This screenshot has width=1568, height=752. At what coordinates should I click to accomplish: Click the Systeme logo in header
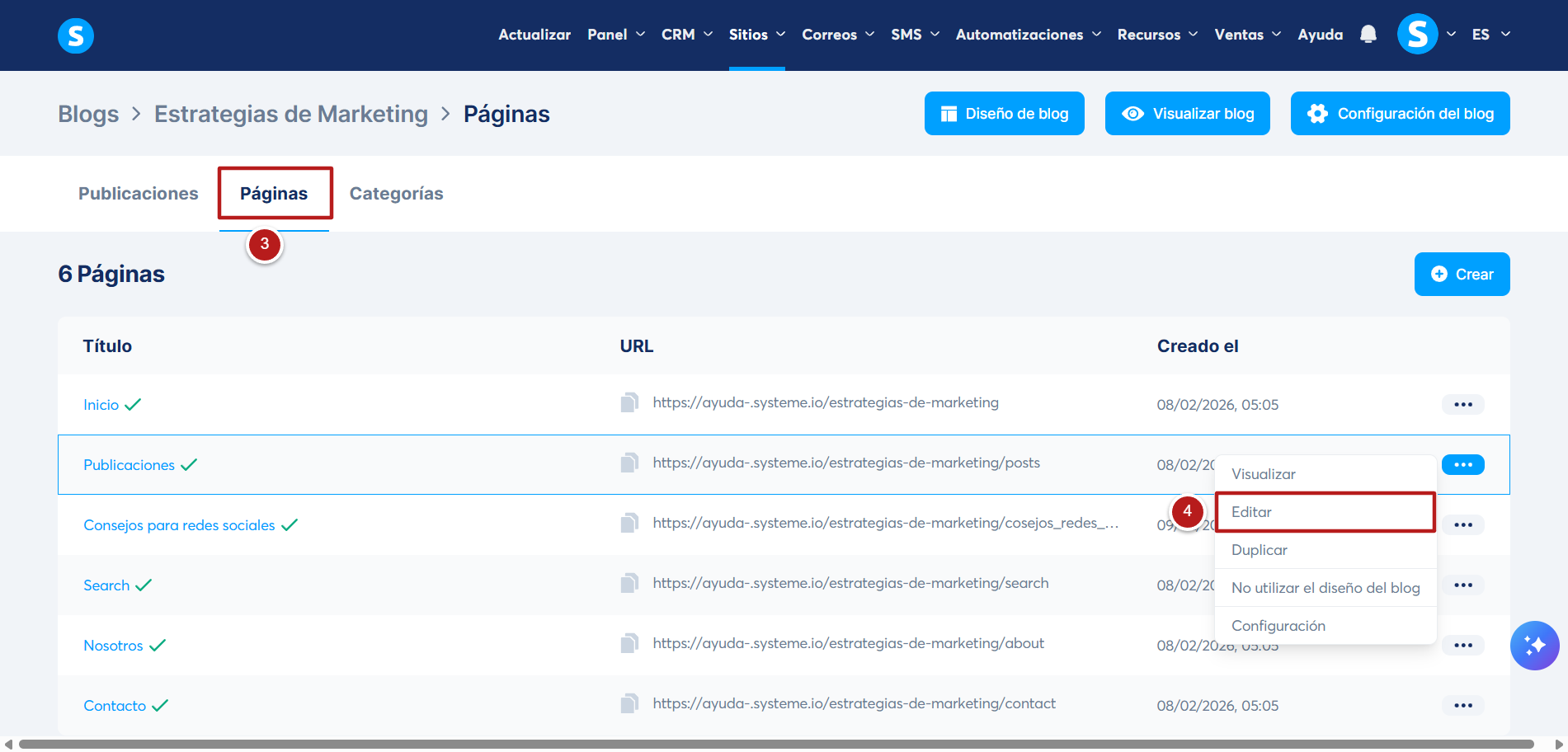pyautogui.click(x=76, y=35)
